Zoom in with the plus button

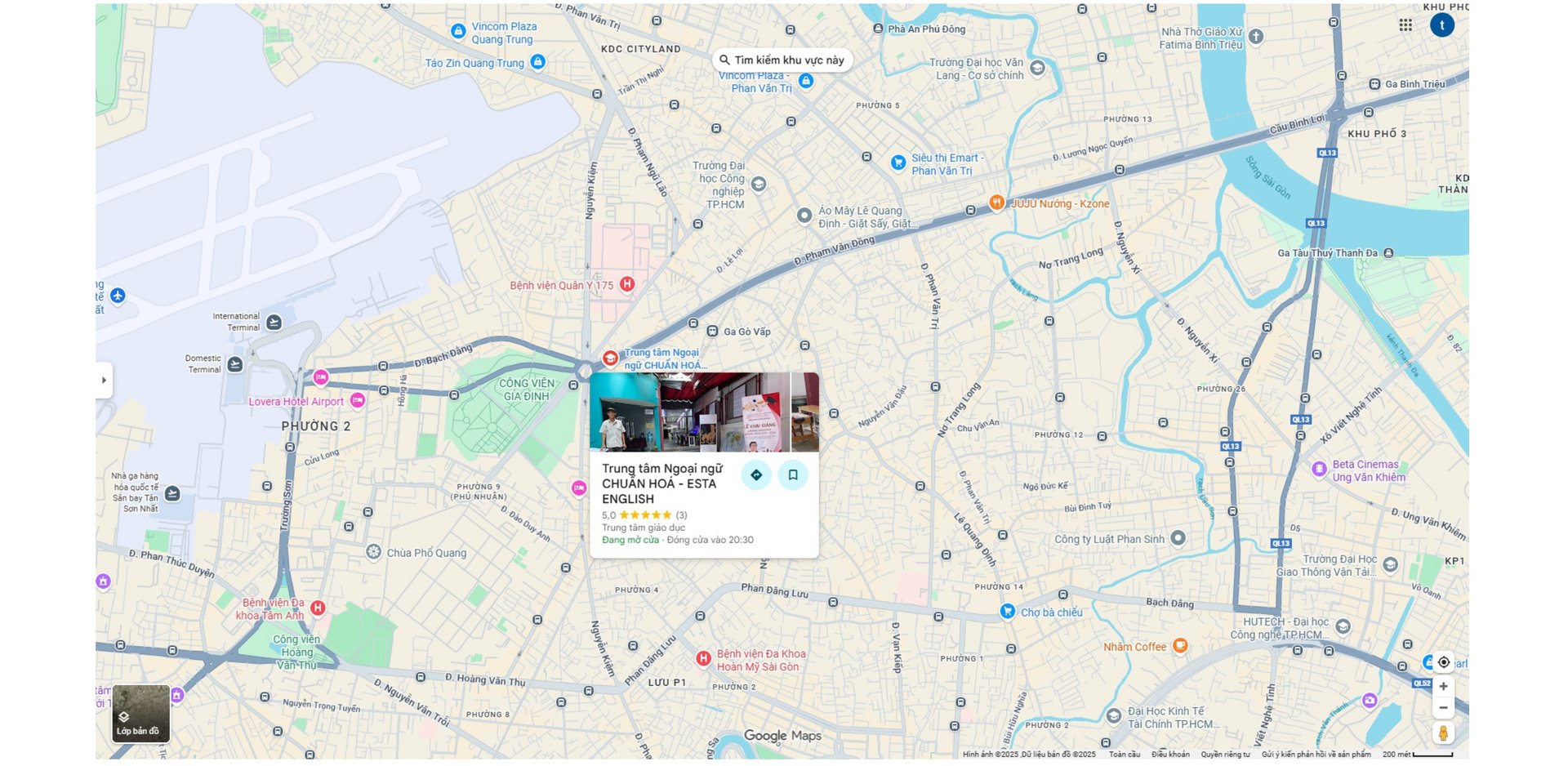click(x=1443, y=687)
